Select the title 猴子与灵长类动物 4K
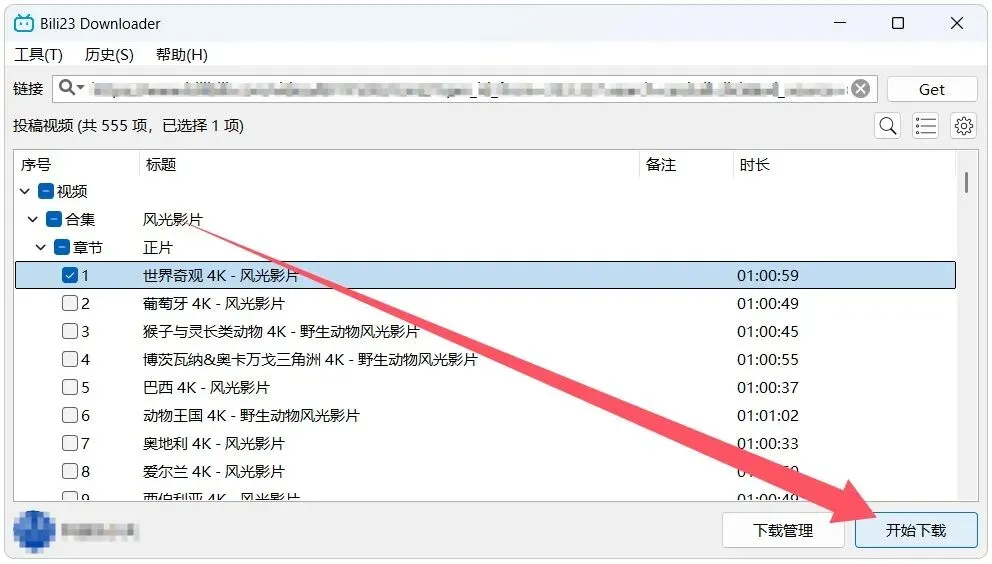This screenshot has width=992, height=564. [281, 331]
